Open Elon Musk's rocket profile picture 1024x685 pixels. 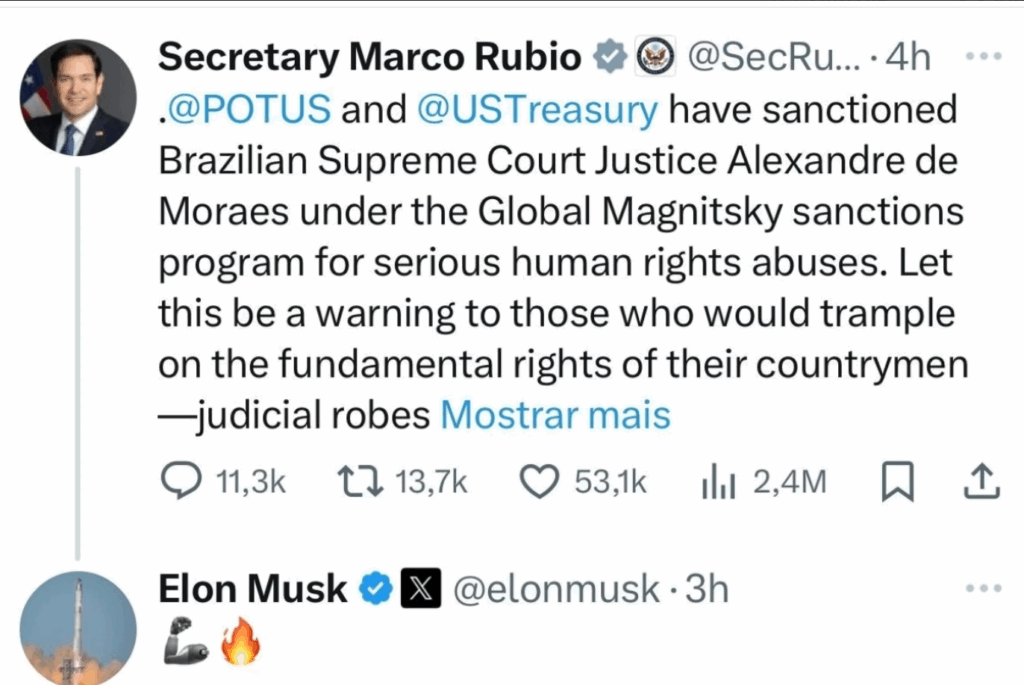pos(77,627)
